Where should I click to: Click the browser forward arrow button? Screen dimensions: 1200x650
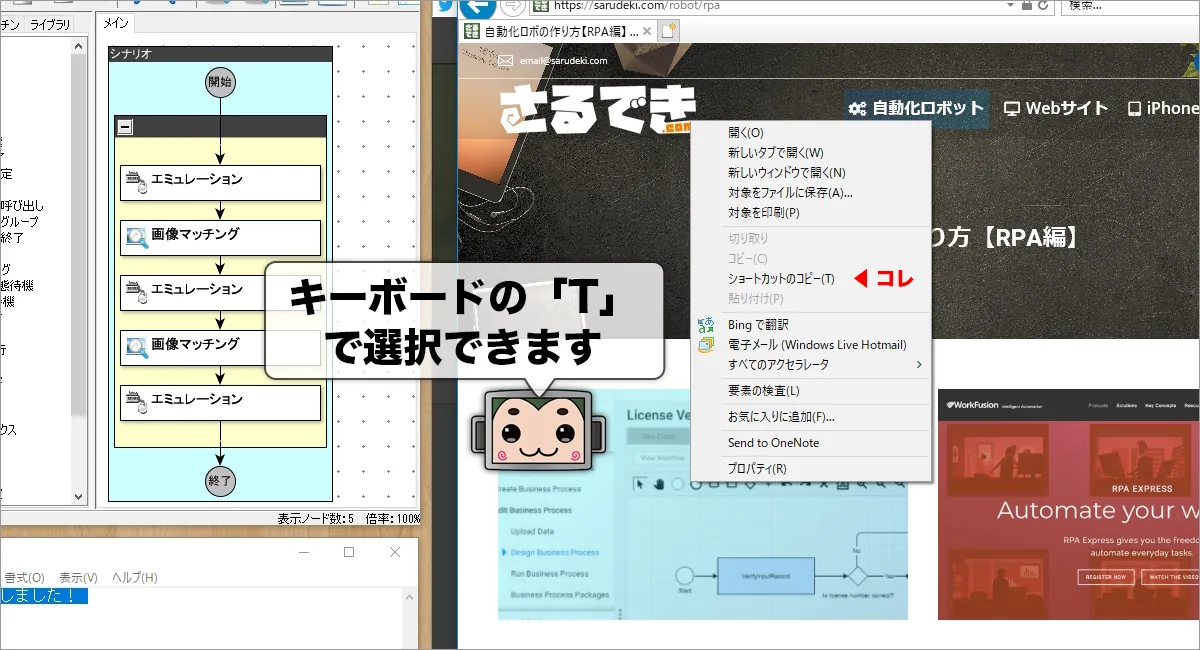(512, 6)
